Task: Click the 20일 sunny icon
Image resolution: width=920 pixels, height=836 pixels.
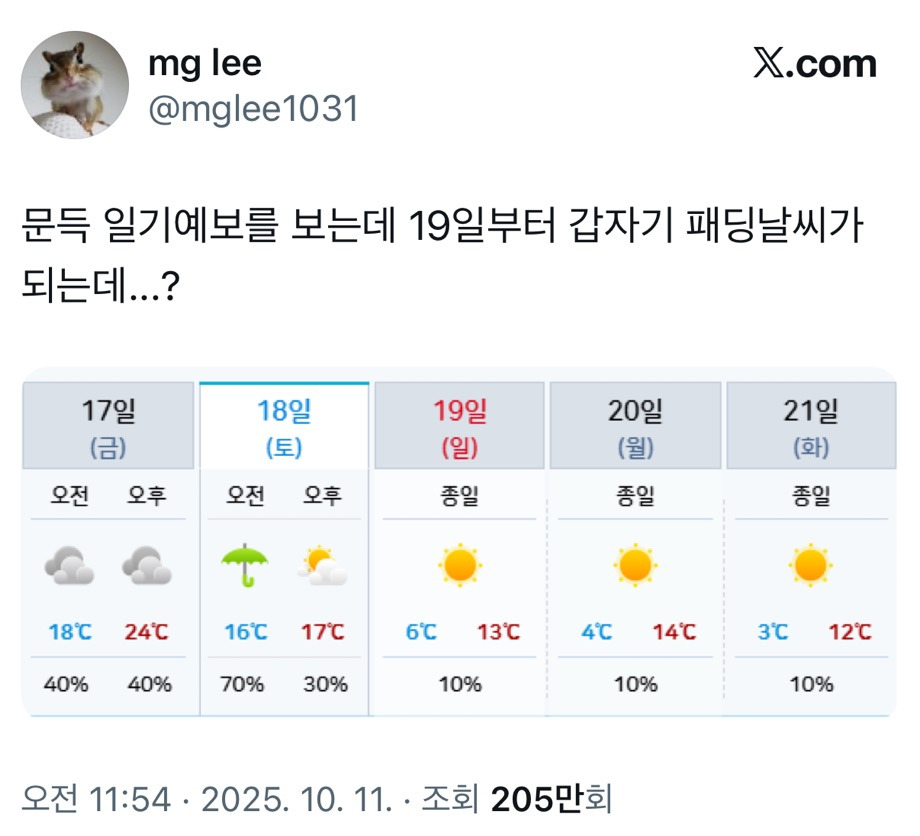Action: tap(635, 565)
